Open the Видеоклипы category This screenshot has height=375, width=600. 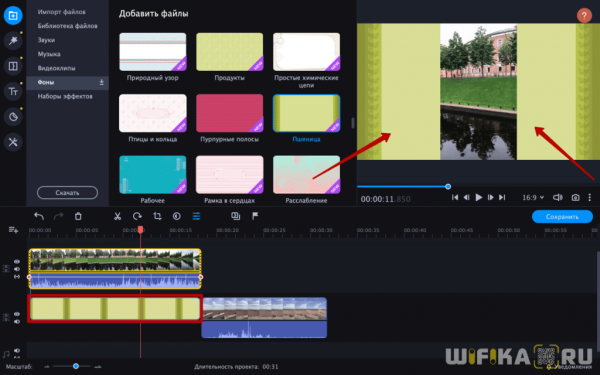56,68
